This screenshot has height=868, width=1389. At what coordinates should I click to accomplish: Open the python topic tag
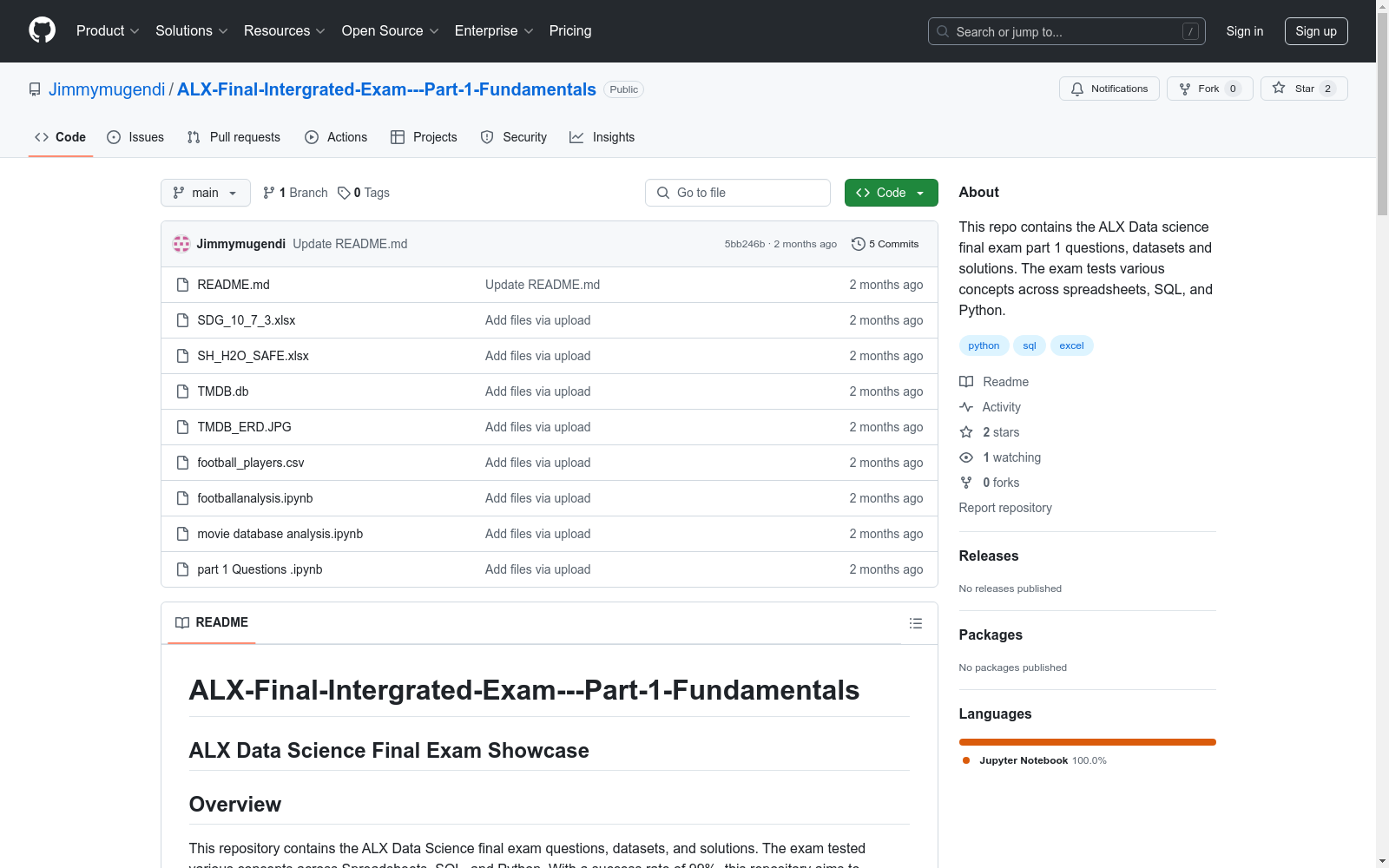click(984, 345)
